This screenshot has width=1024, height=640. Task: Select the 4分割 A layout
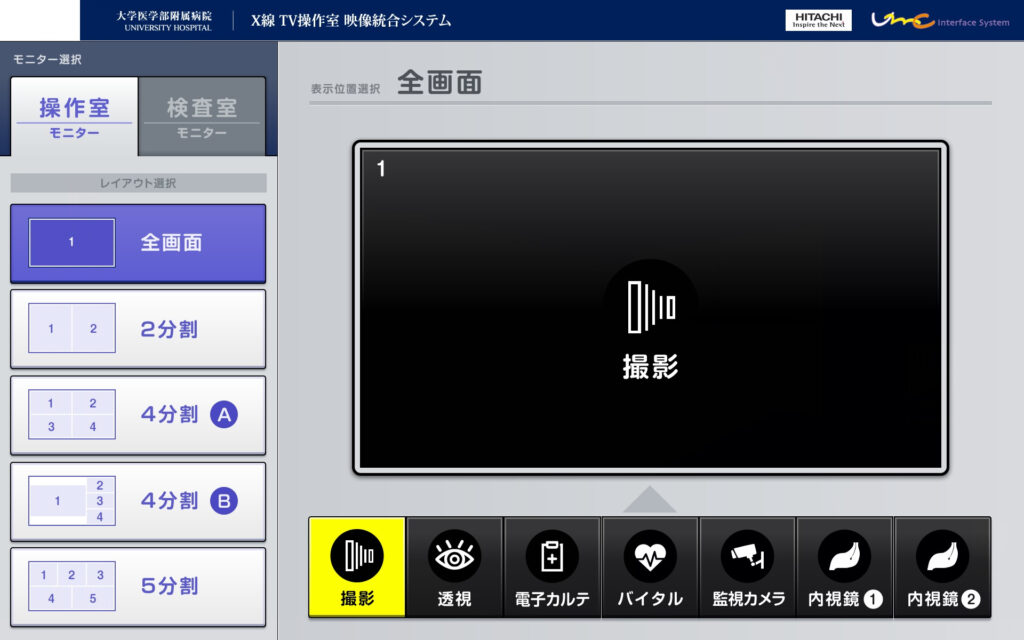pyautogui.click(x=138, y=415)
